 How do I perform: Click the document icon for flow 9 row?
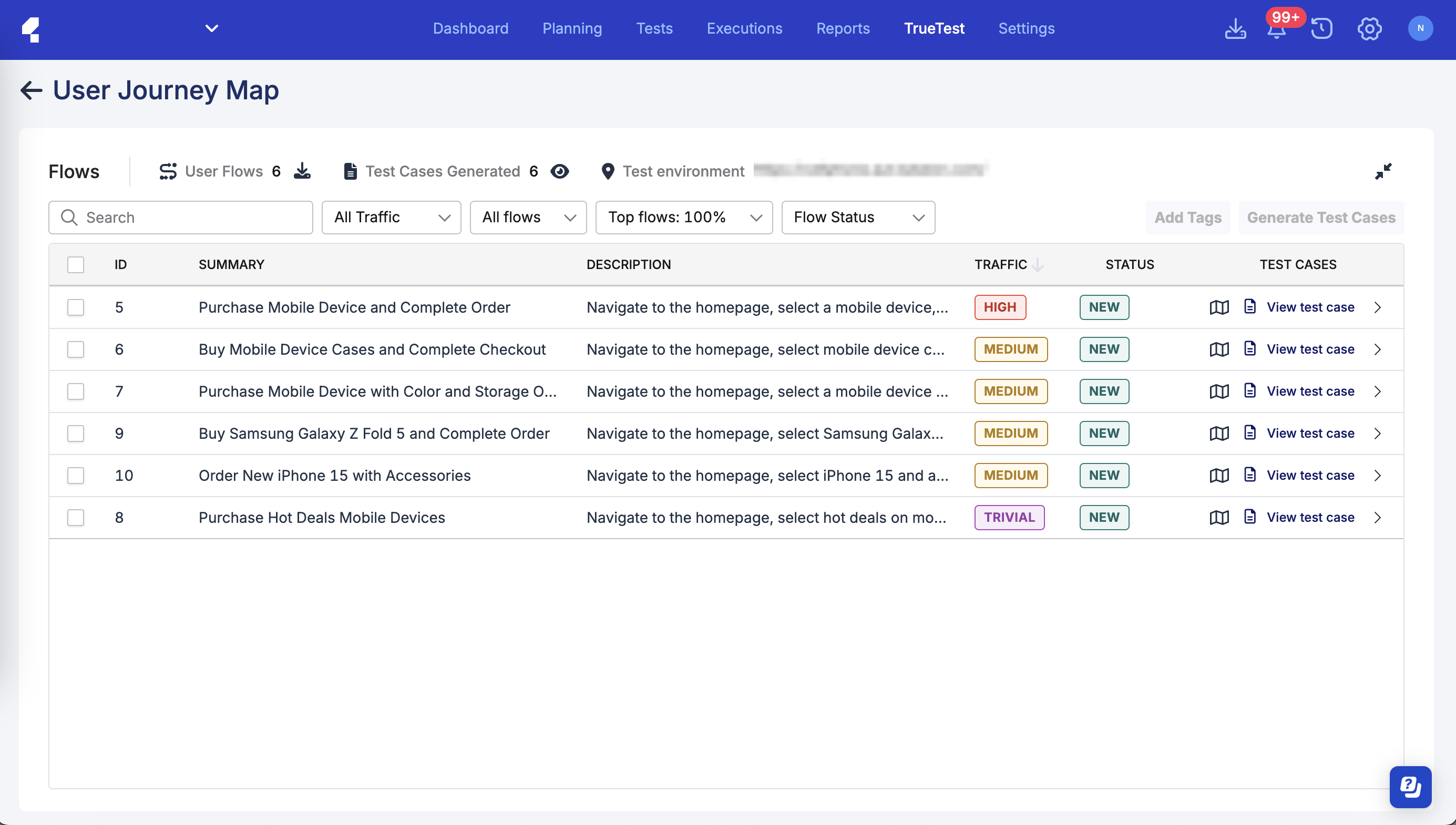(1250, 433)
